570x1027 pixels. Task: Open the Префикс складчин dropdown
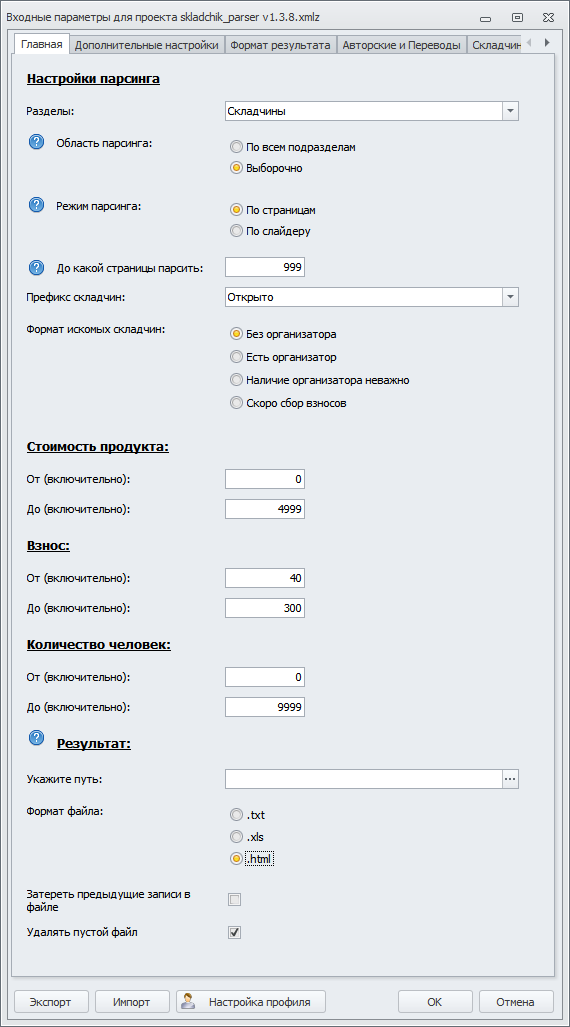point(510,297)
